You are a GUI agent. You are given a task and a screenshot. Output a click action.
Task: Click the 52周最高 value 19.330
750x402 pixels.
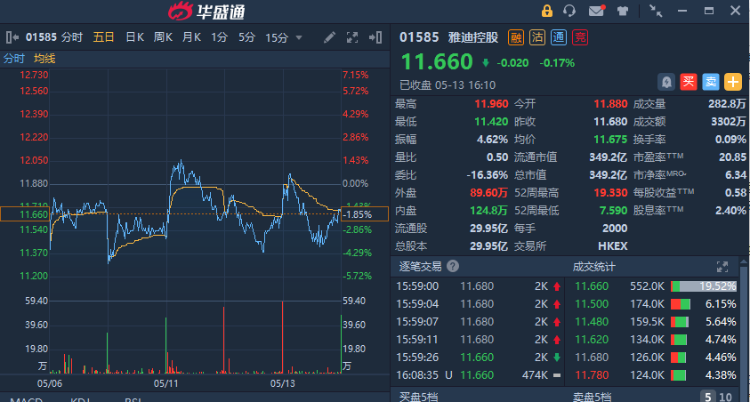610,193
